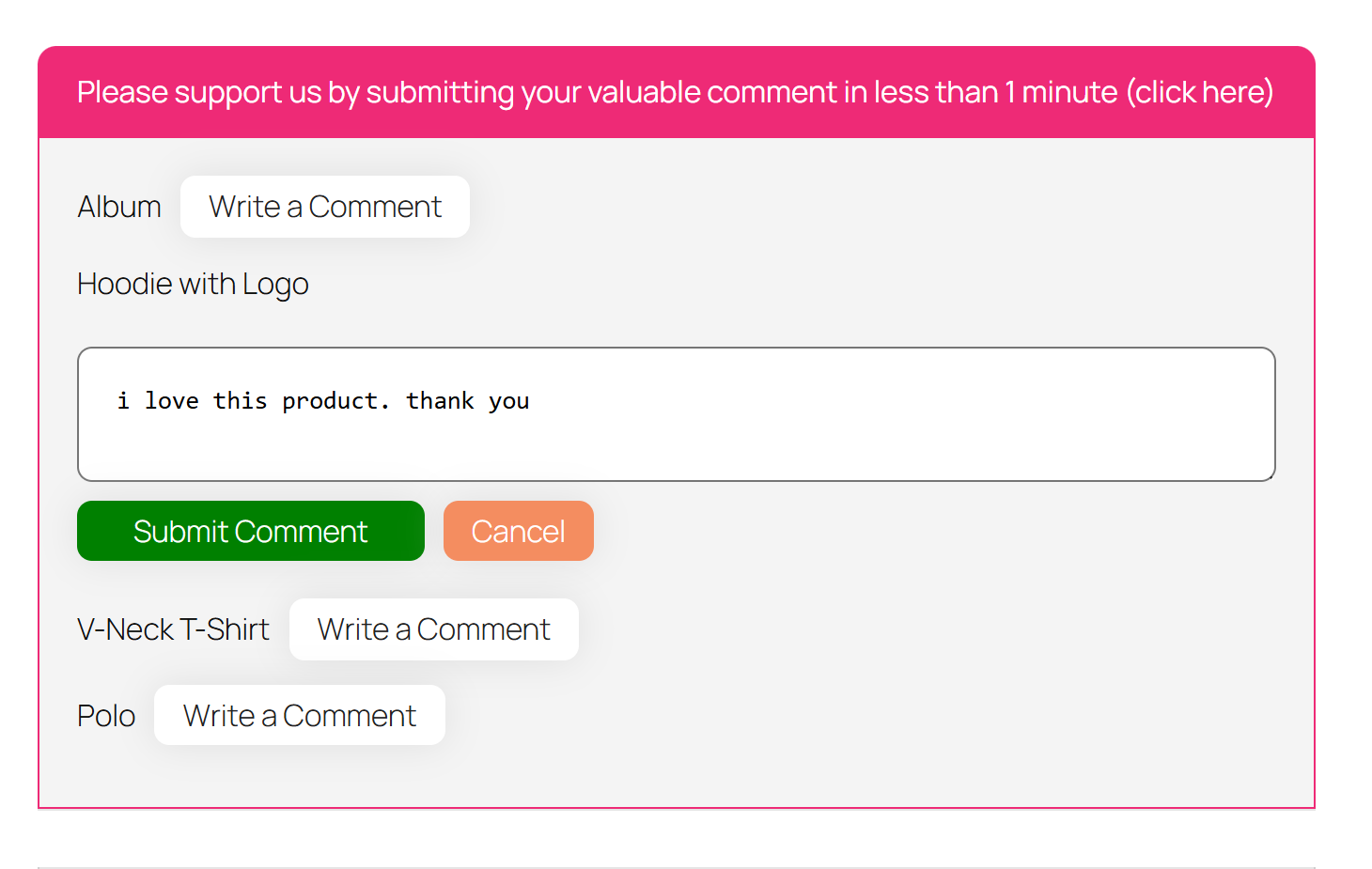
Task: Click the Hoodie with Logo product name
Action: tap(193, 284)
